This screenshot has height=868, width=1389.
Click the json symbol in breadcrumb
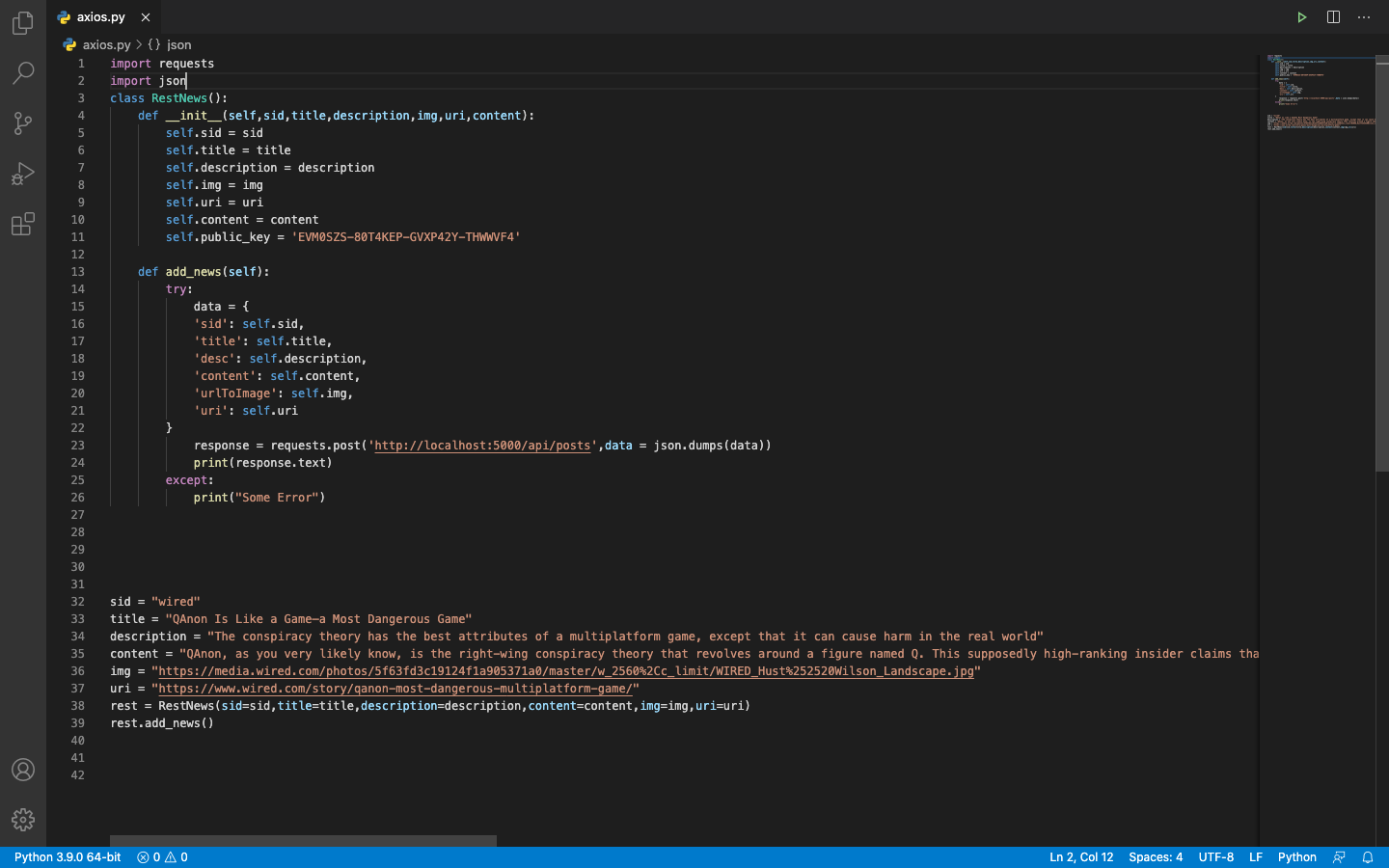pyautogui.click(x=178, y=44)
